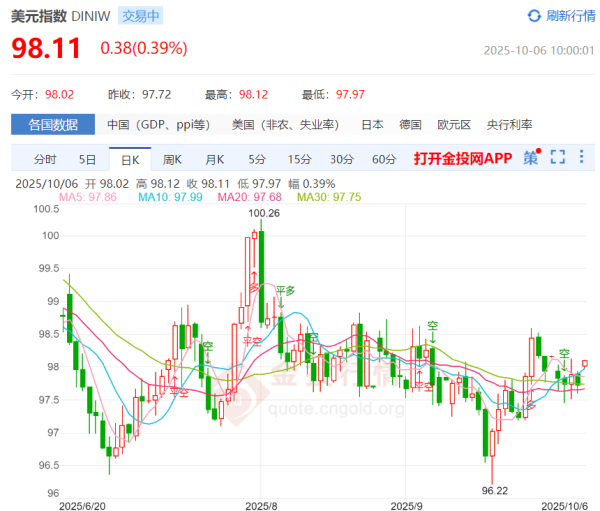Click the MA30: 97.75 legend label
Screen dimensions: 600x511
click(x=329, y=197)
